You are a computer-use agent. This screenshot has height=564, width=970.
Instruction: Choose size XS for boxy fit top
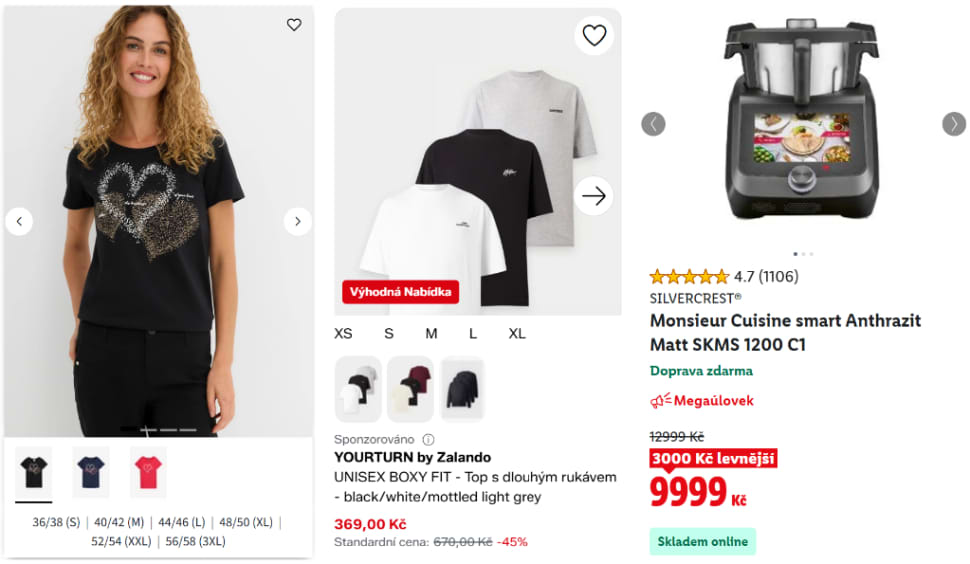[x=343, y=334]
